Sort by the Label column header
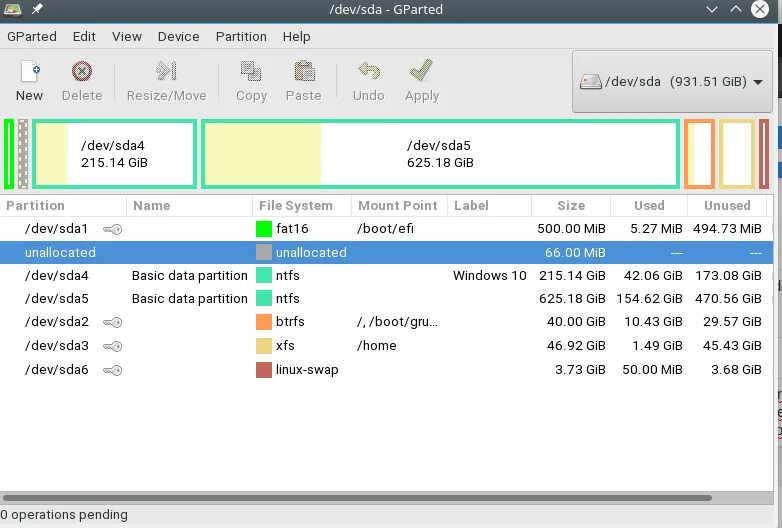782x528 pixels. (x=489, y=205)
